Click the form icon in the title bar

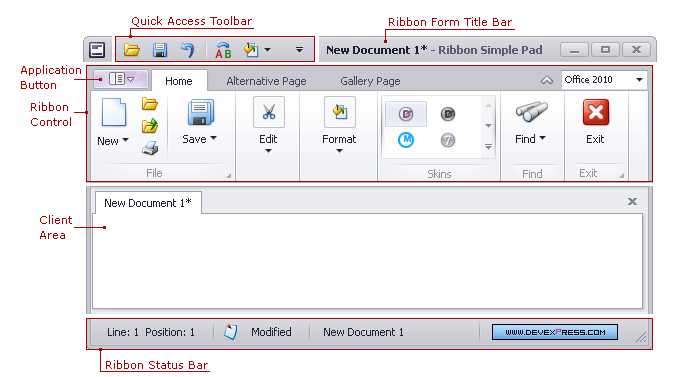click(97, 50)
